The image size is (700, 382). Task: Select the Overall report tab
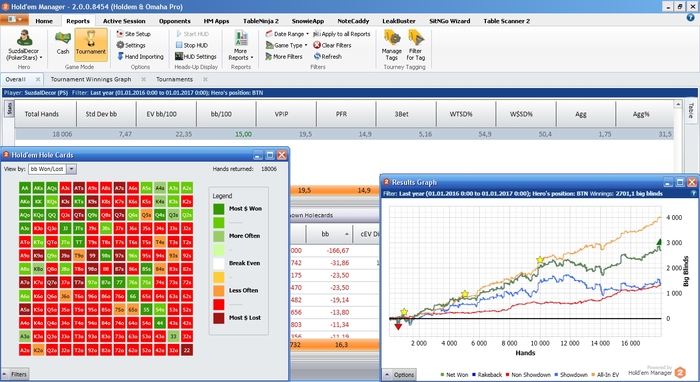point(16,79)
